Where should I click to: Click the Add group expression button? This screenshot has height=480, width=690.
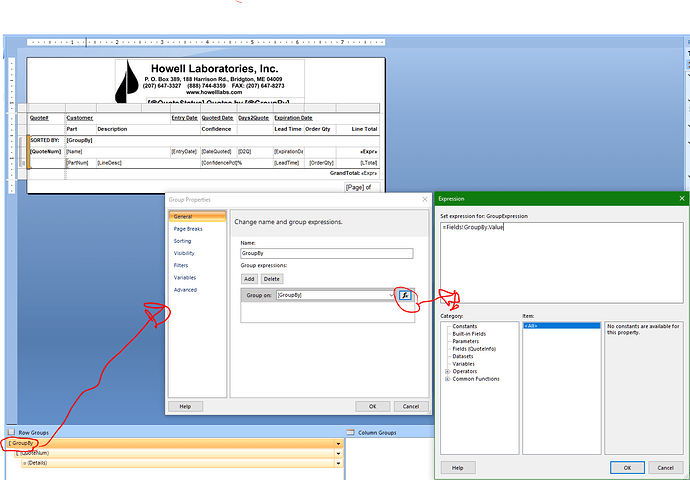click(249, 279)
